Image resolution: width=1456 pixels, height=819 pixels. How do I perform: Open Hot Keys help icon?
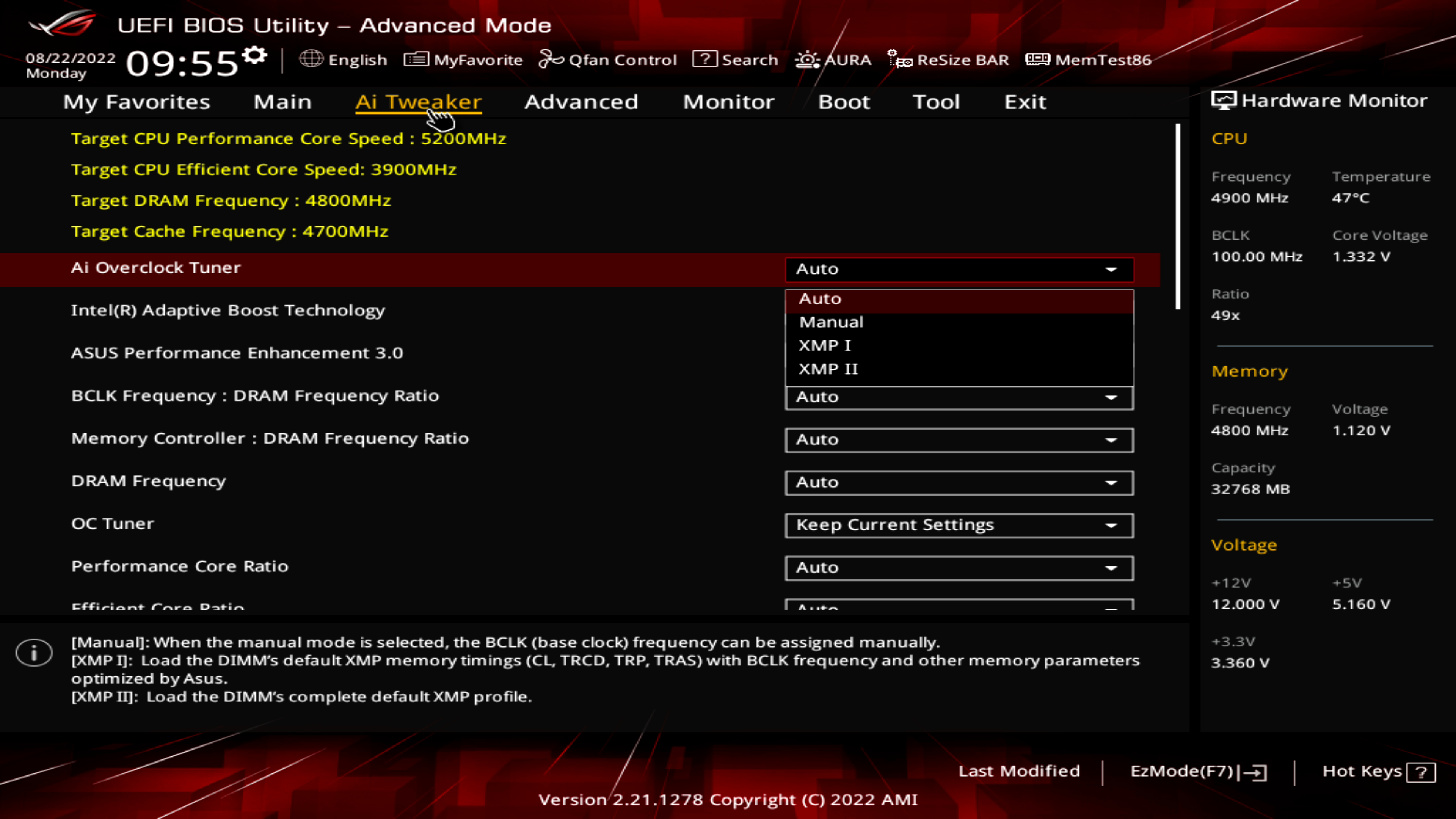coord(1421,772)
